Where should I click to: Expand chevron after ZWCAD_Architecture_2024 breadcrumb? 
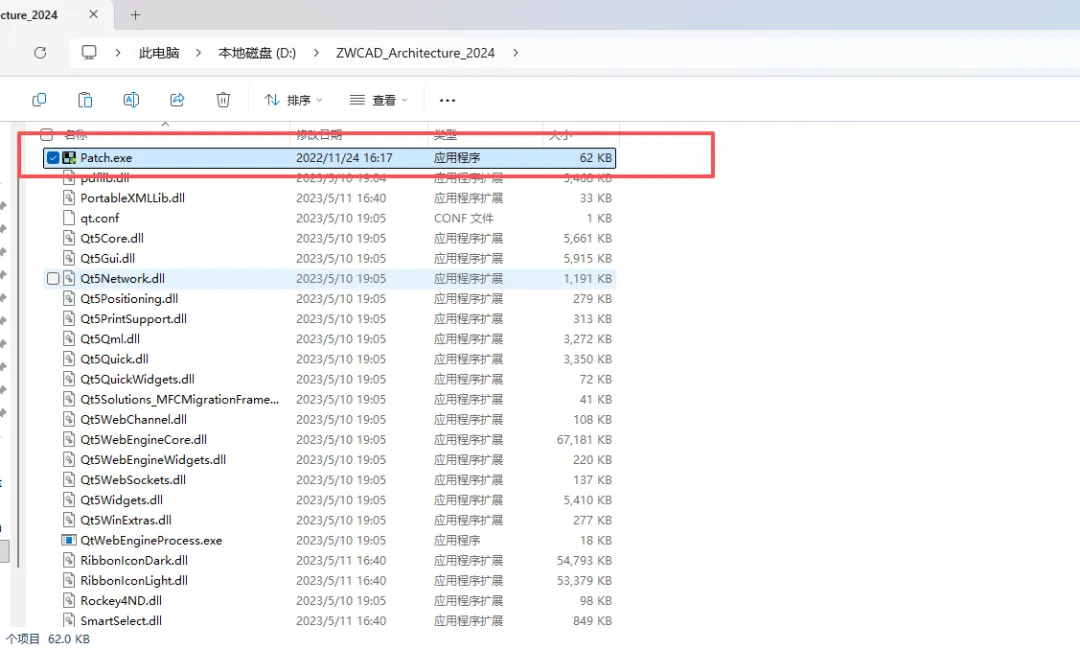click(x=515, y=53)
